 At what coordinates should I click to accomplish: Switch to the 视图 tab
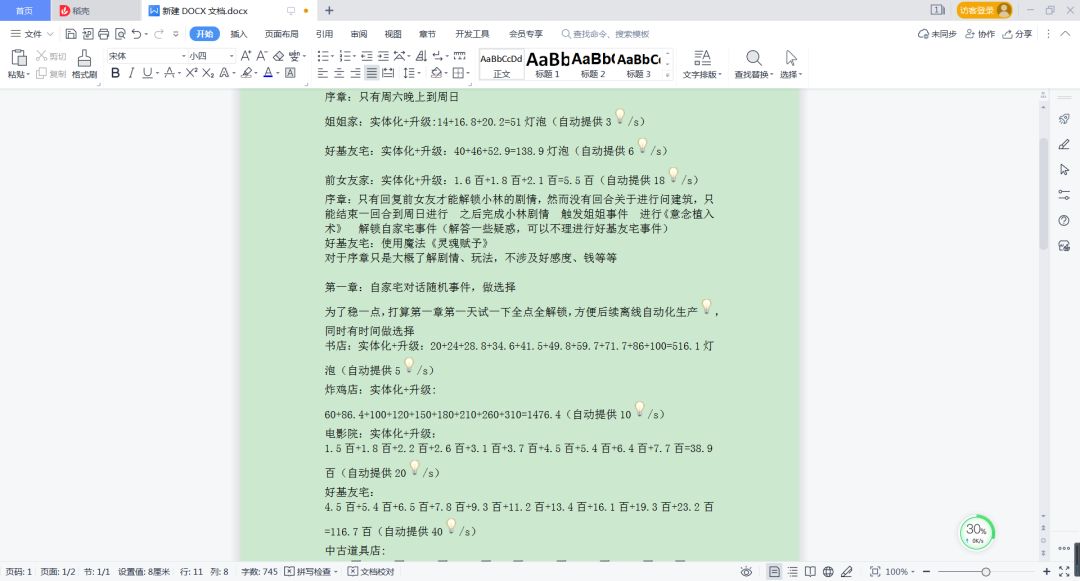click(x=393, y=34)
